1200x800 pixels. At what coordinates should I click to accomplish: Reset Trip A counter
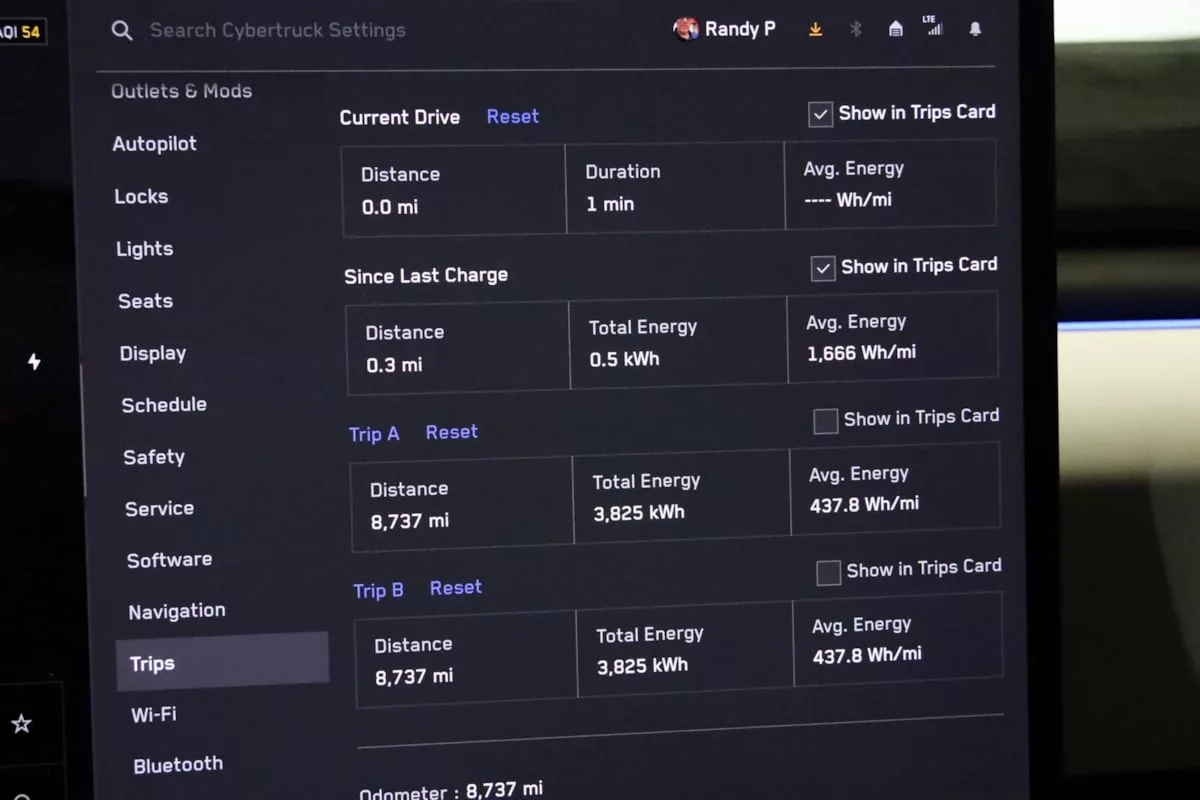[451, 432]
